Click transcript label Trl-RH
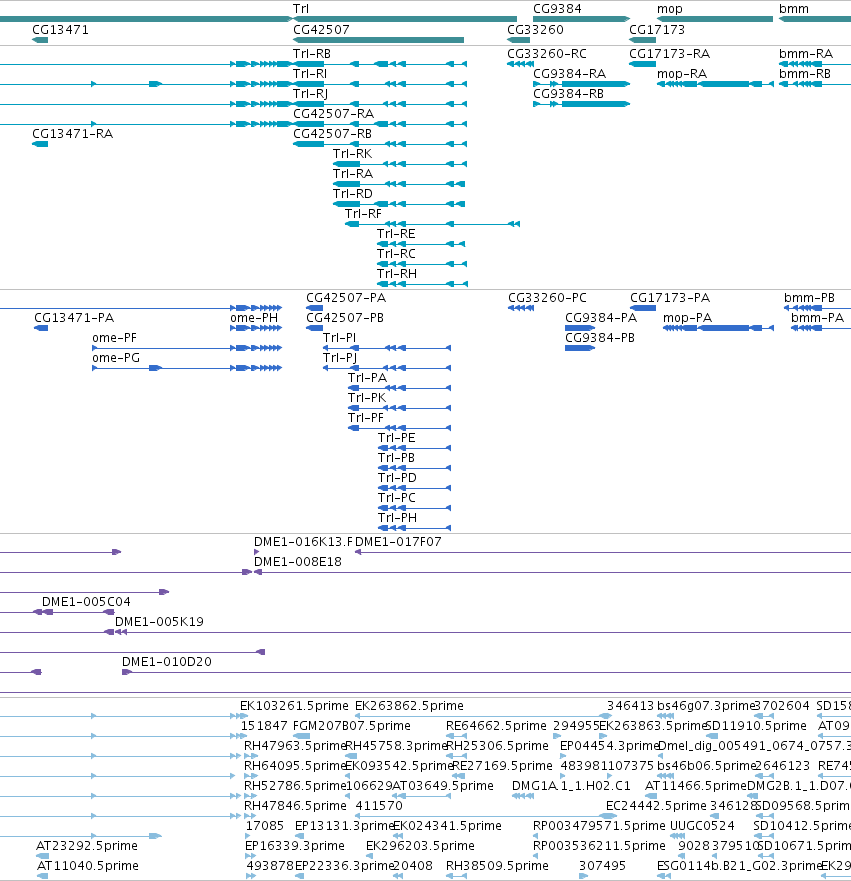The height and width of the screenshot is (881, 851). (397, 274)
